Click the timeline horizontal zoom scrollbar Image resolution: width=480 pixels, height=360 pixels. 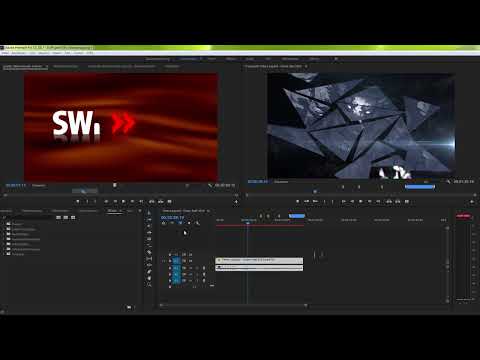click(x=233, y=305)
